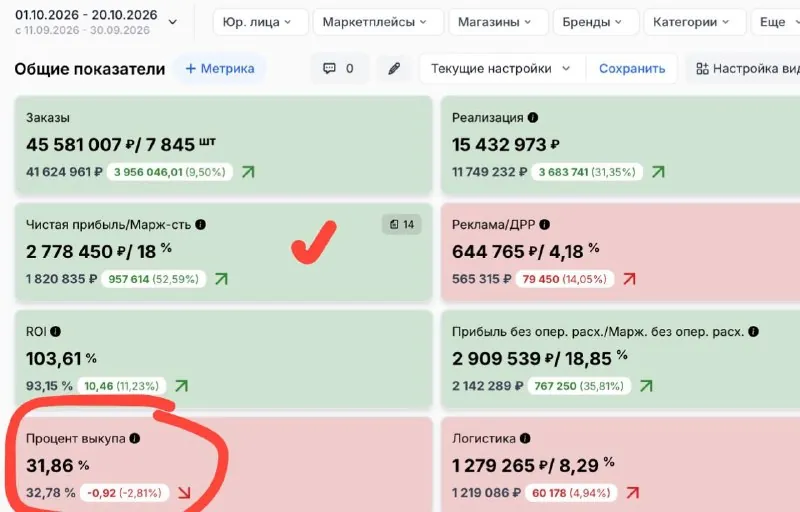Viewport: 800px width, 512px height.
Task: Show info for Прибыль без опер. расх.
Action: pyautogui.click(x=753, y=331)
